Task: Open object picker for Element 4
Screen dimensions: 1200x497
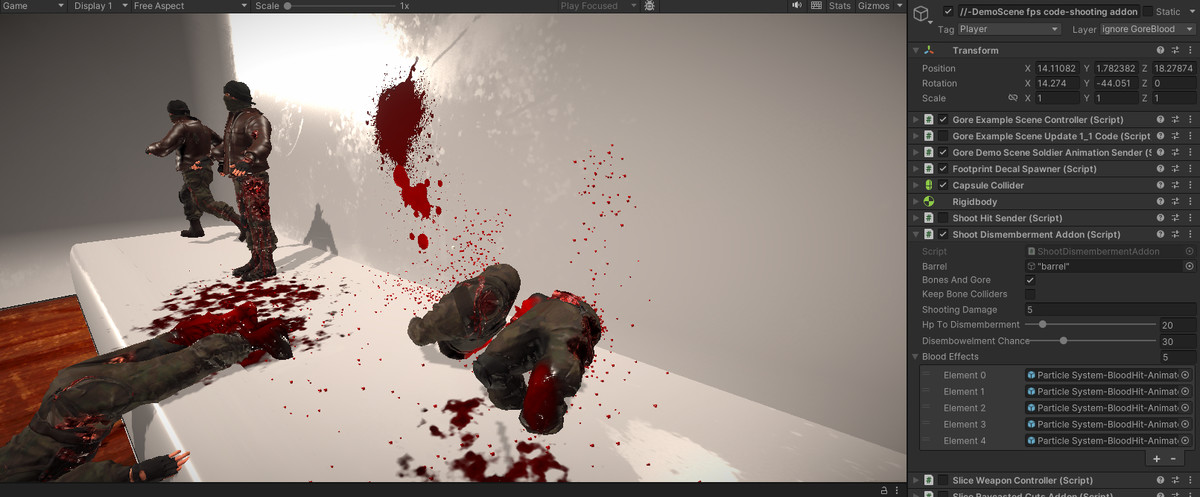Action: tap(1186, 441)
